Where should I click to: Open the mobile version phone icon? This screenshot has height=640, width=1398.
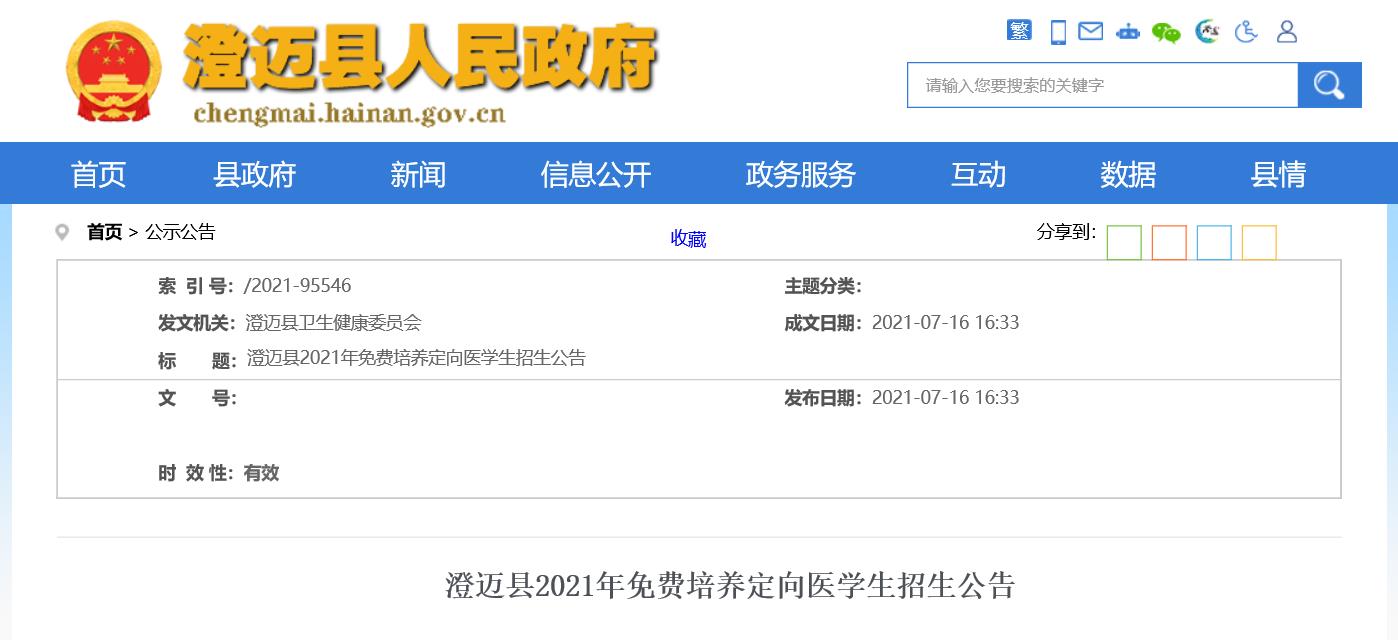(x=1058, y=32)
